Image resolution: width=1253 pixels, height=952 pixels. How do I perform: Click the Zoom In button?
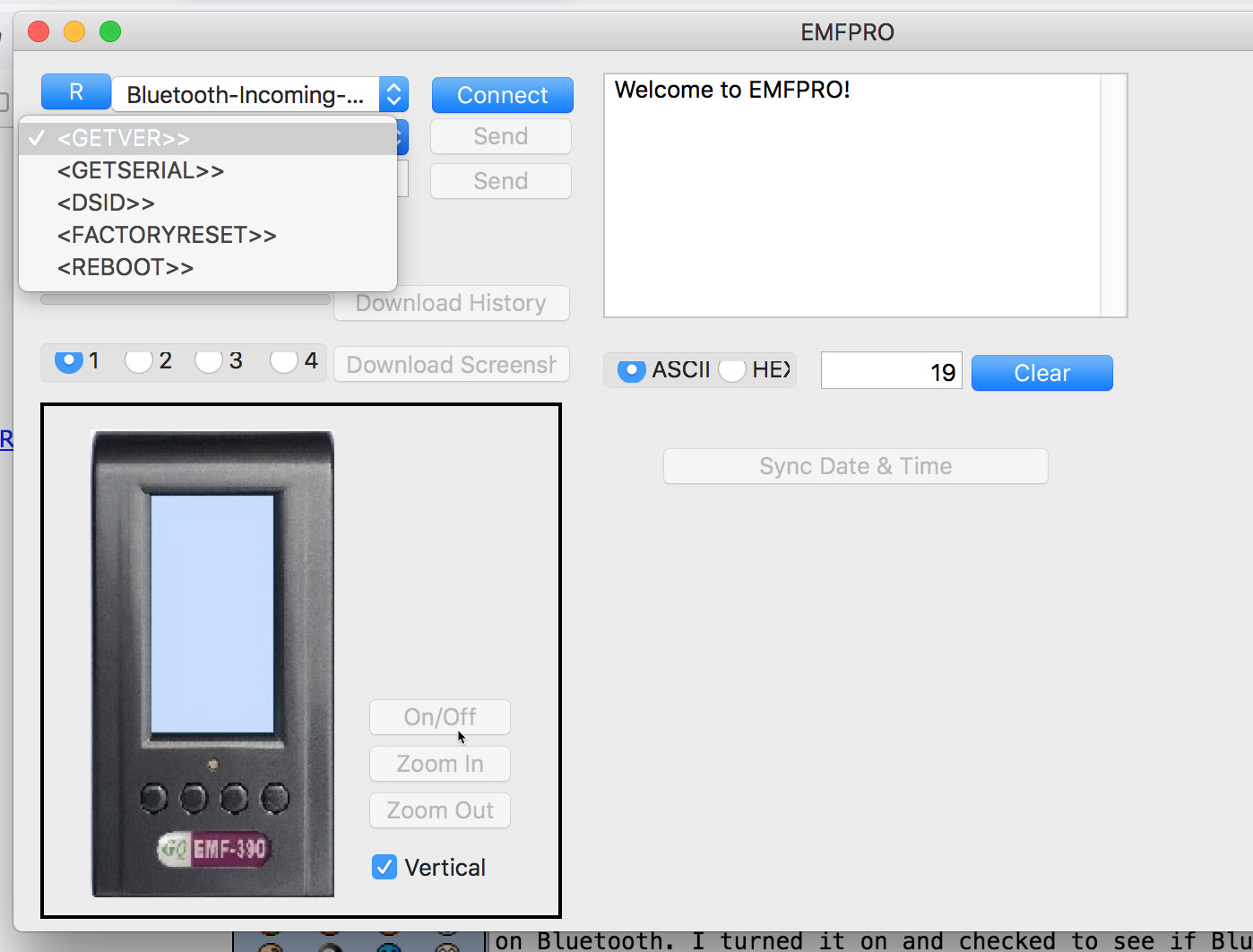440,764
